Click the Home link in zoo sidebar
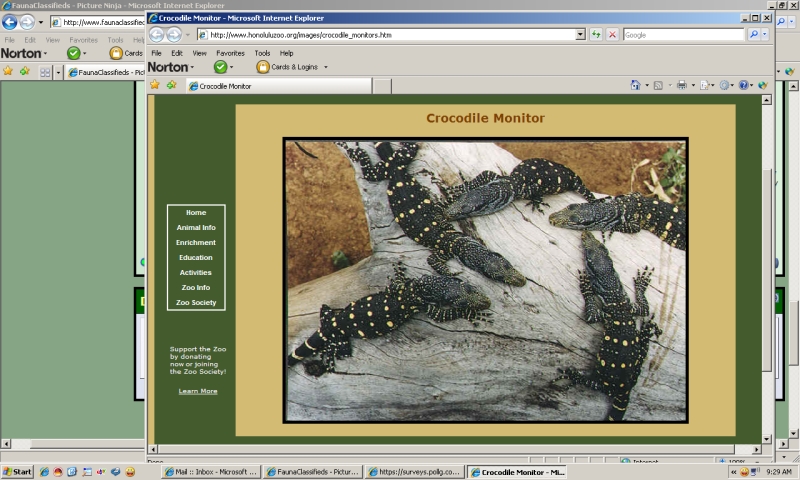The image size is (800, 480). click(196, 212)
